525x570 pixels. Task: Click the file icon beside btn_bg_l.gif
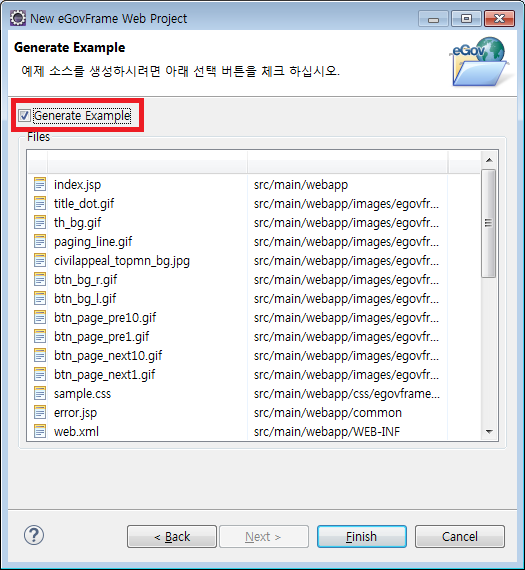[40, 298]
